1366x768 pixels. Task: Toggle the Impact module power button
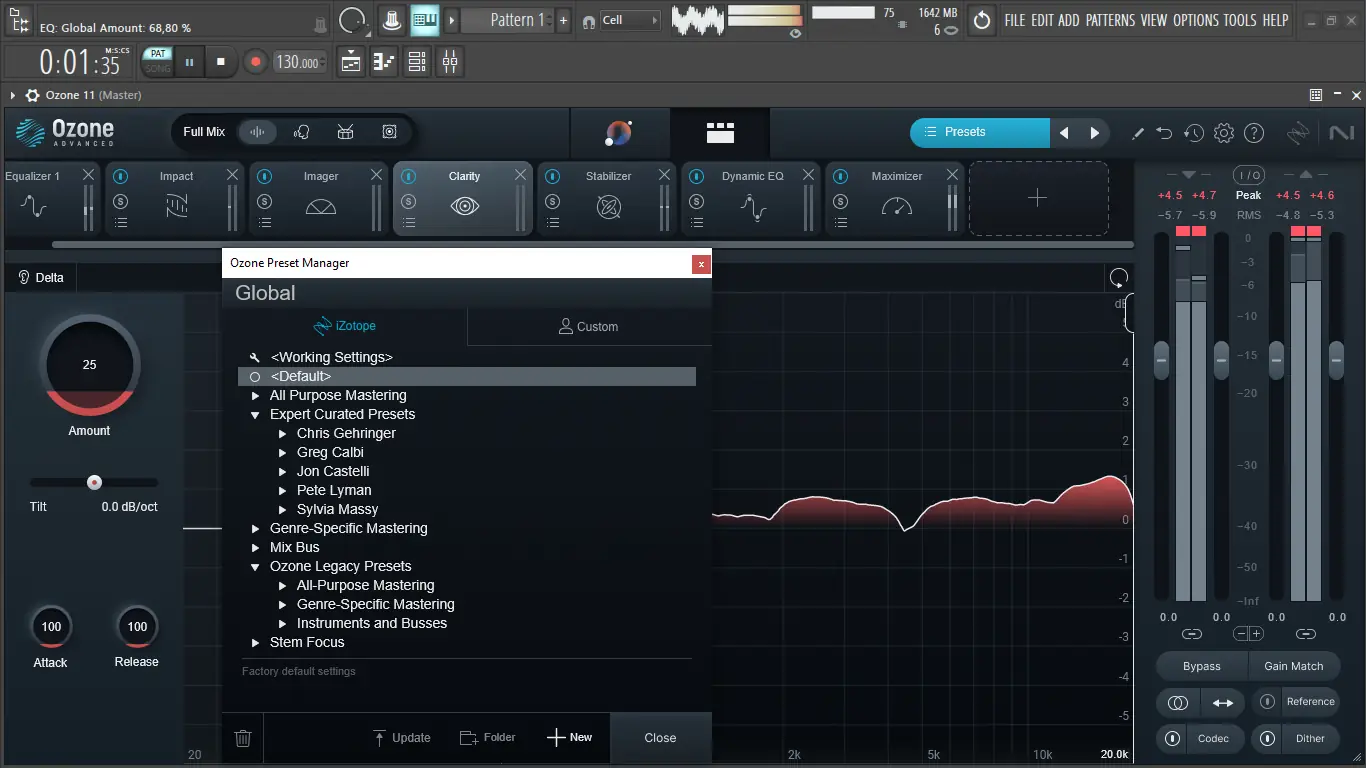coord(121,177)
